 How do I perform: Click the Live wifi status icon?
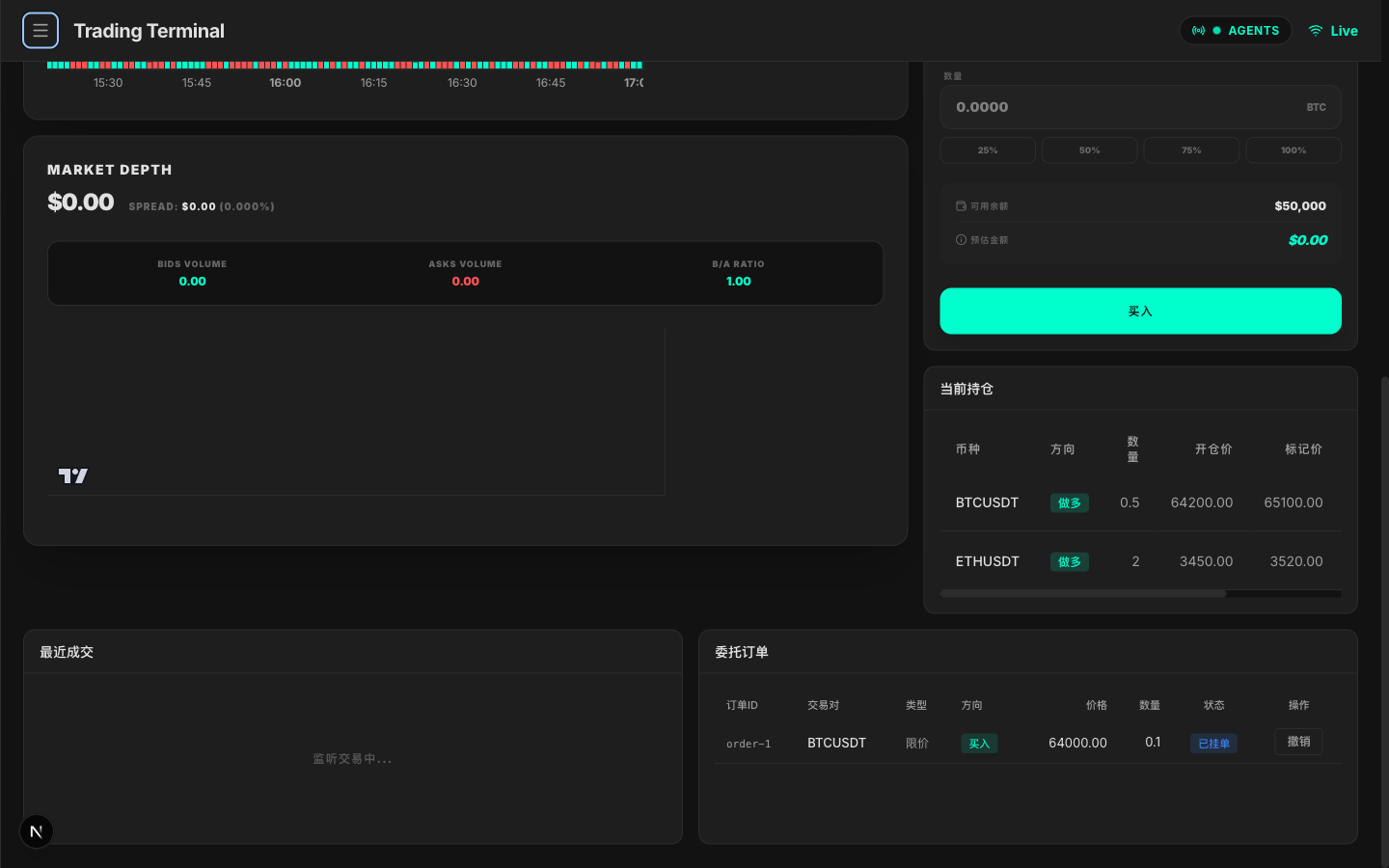pyautogui.click(x=1315, y=31)
